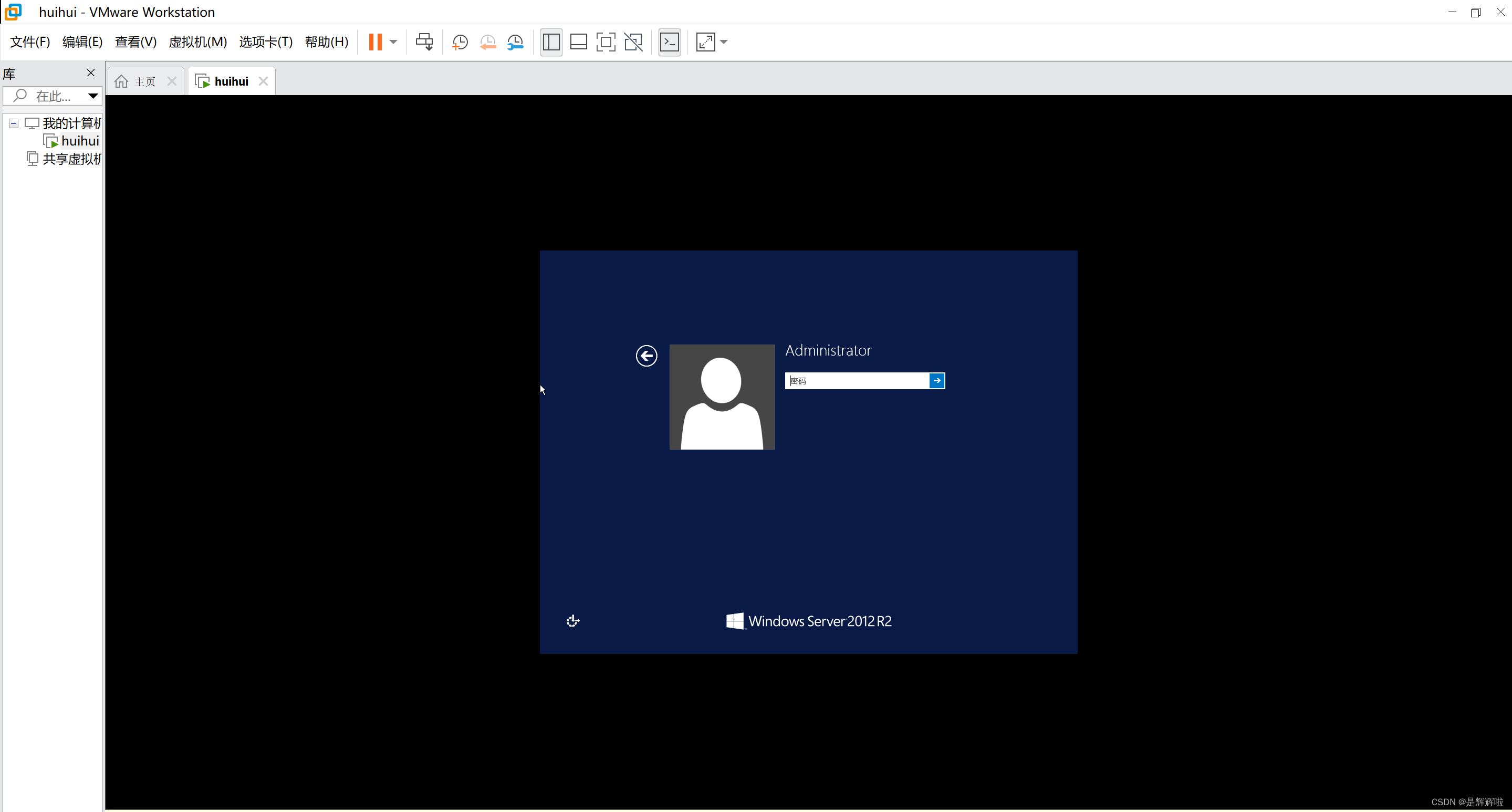Image resolution: width=1512 pixels, height=812 pixels.
Task: Open the snapshot manager
Action: click(x=515, y=41)
